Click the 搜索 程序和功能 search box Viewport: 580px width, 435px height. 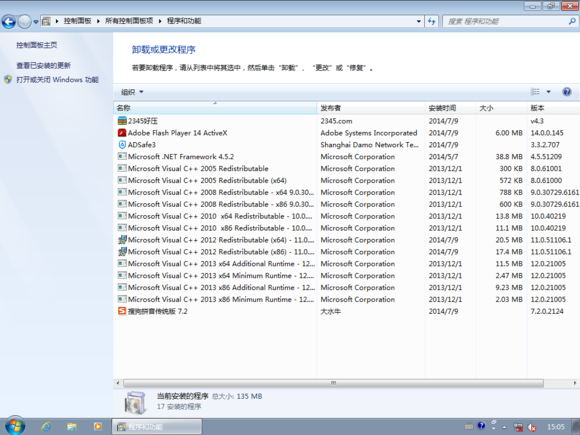coord(505,21)
